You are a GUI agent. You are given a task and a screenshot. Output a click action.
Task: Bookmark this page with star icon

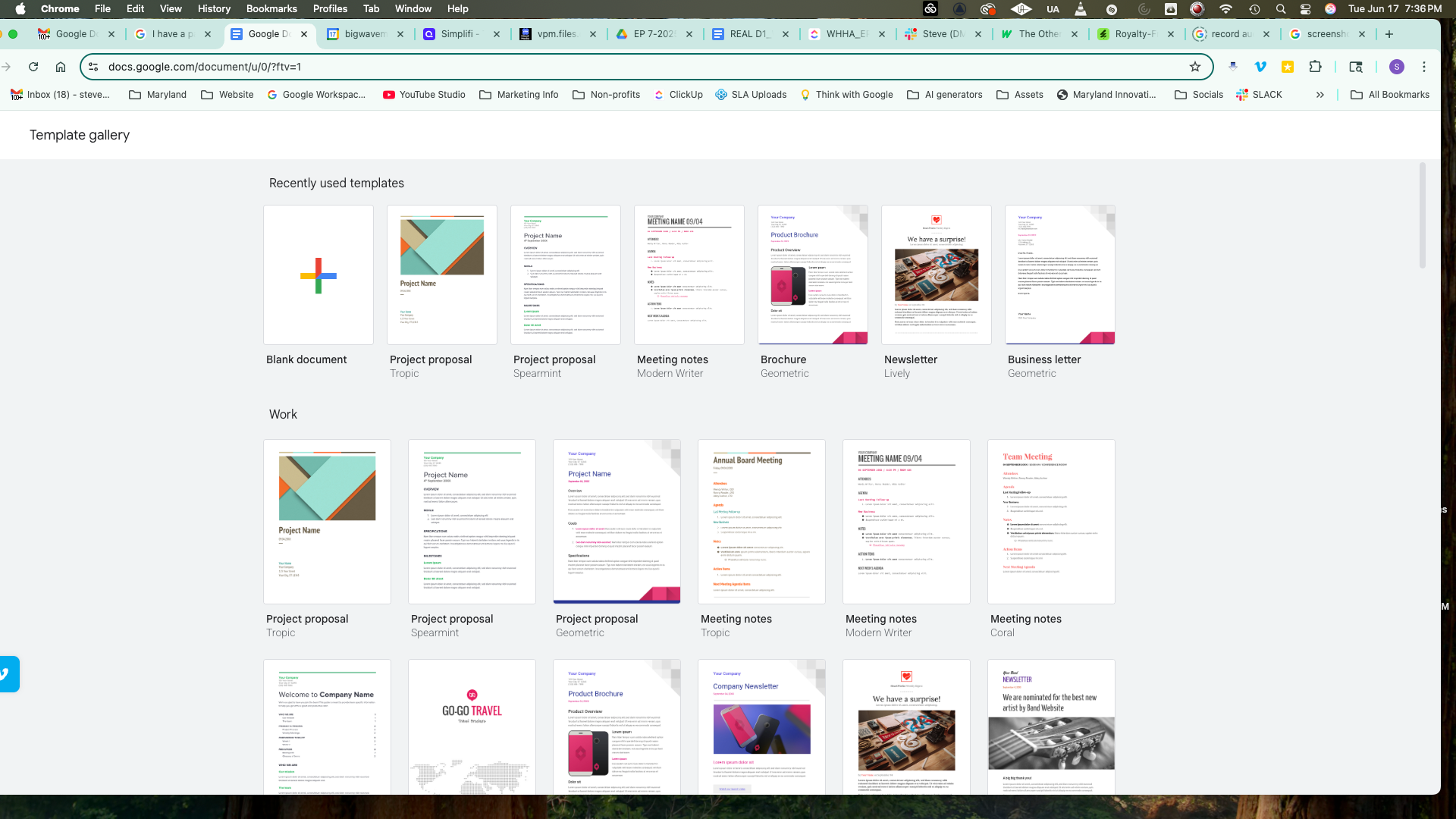[1195, 67]
